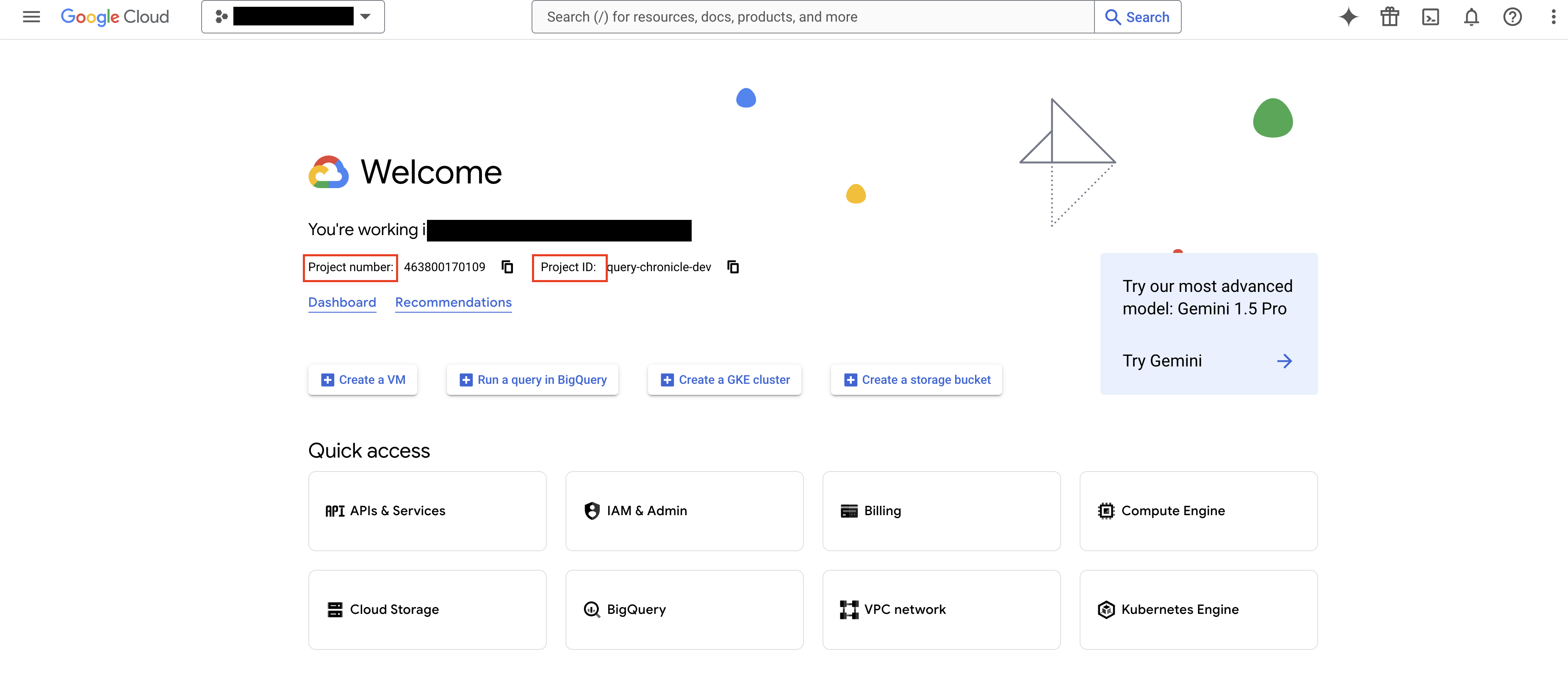The image size is (1568, 677).
Task: Open the notifications bell
Action: point(1471,17)
